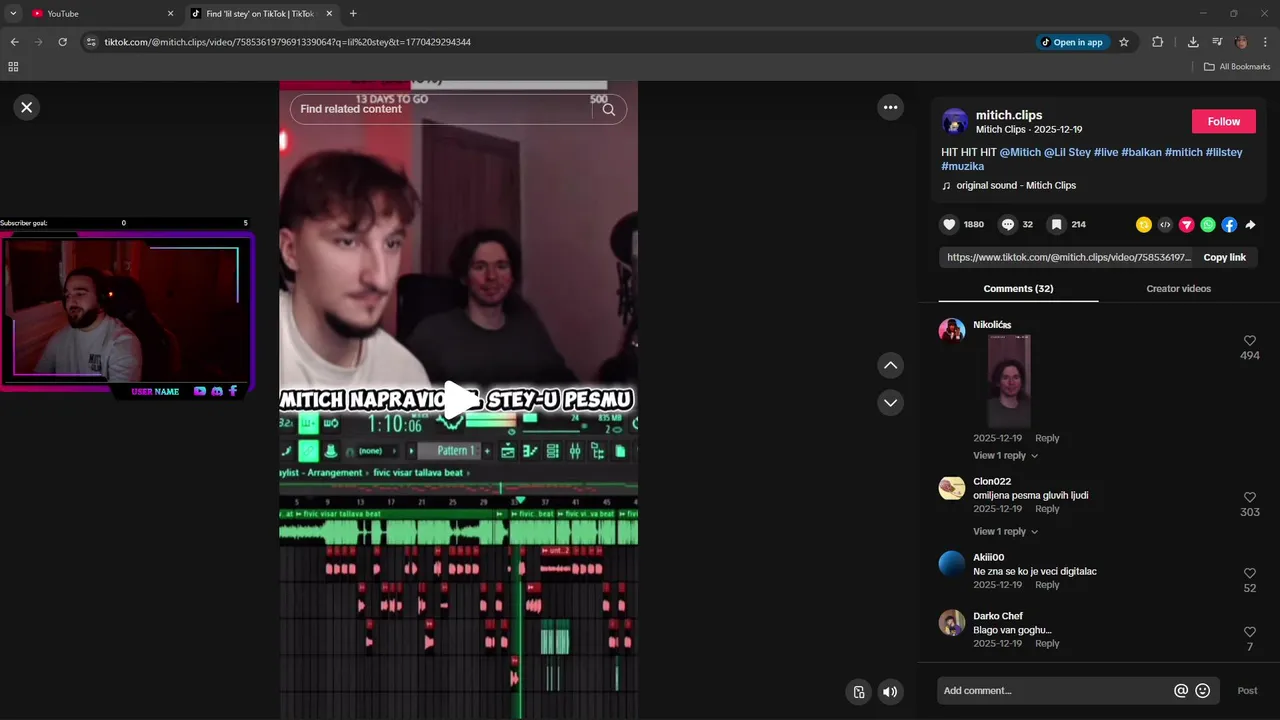This screenshot has height=720, width=1280.
Task: Open the Chrome profile avatar
Action: tap(1241, 42)
